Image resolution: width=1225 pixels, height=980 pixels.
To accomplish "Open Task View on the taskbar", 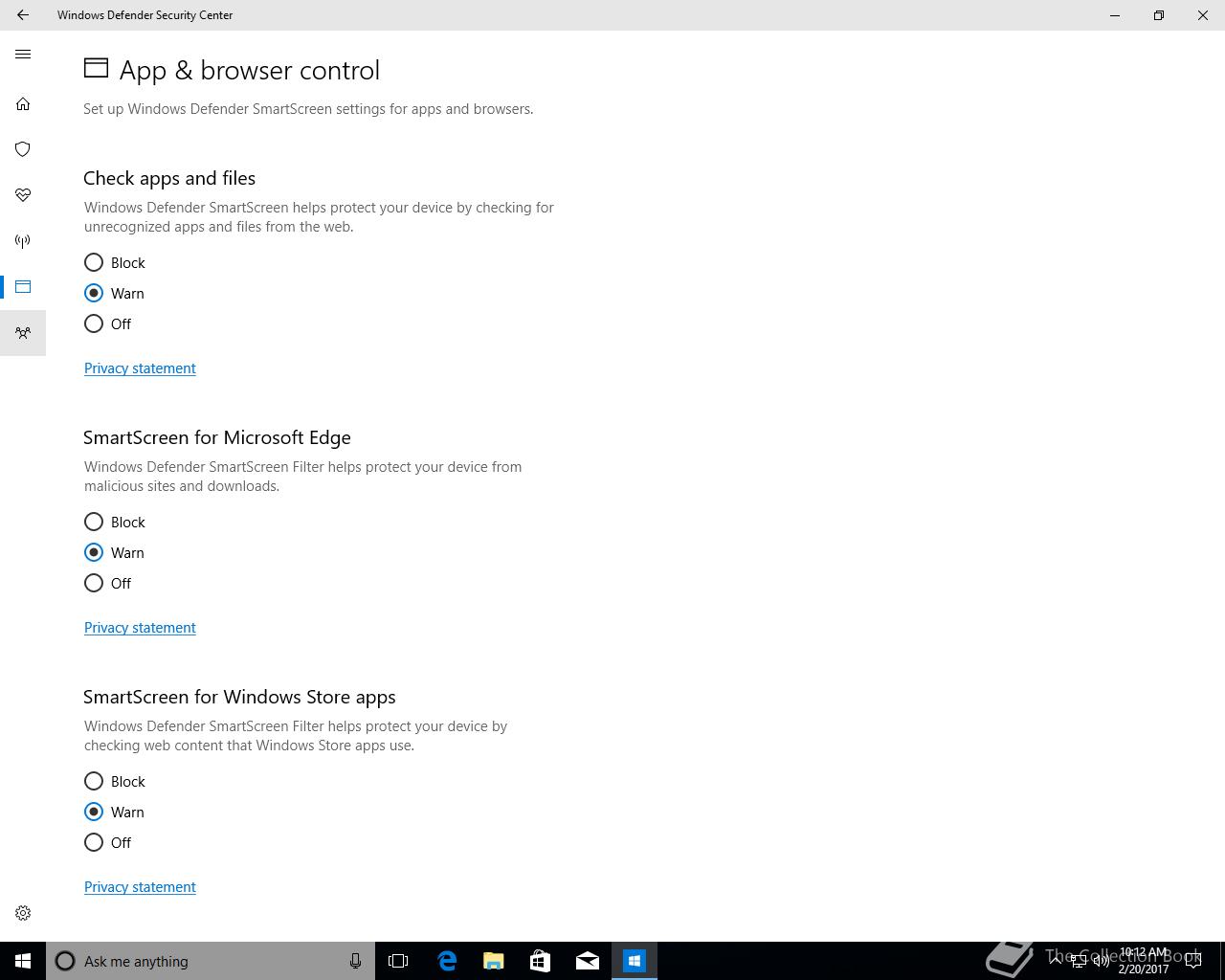I will pos(398,961).
